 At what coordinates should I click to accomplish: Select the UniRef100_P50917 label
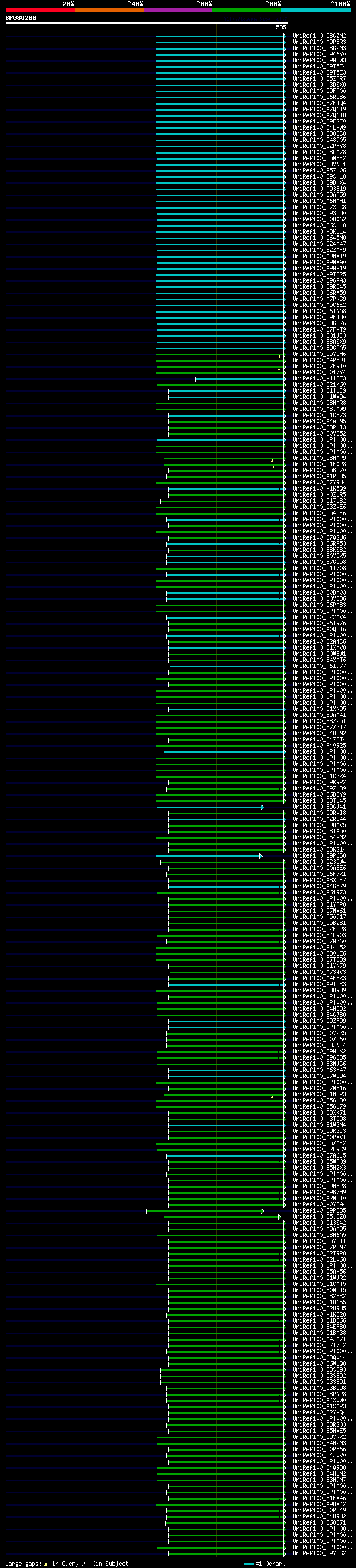coord(319,917)
